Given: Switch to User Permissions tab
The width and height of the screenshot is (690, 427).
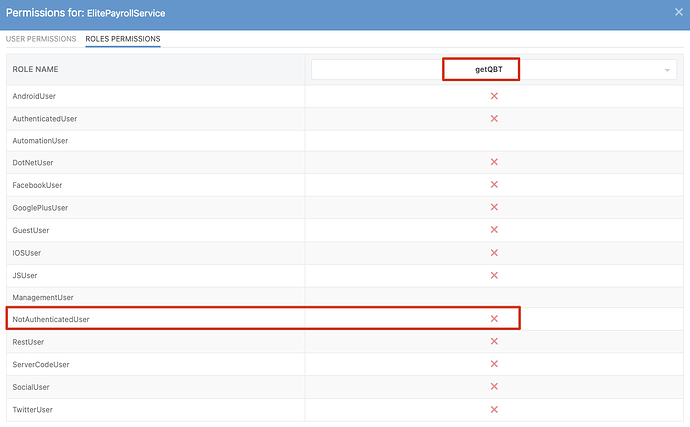Looking at the screenshot, I should pyautogui.click(x=41, y=39).
